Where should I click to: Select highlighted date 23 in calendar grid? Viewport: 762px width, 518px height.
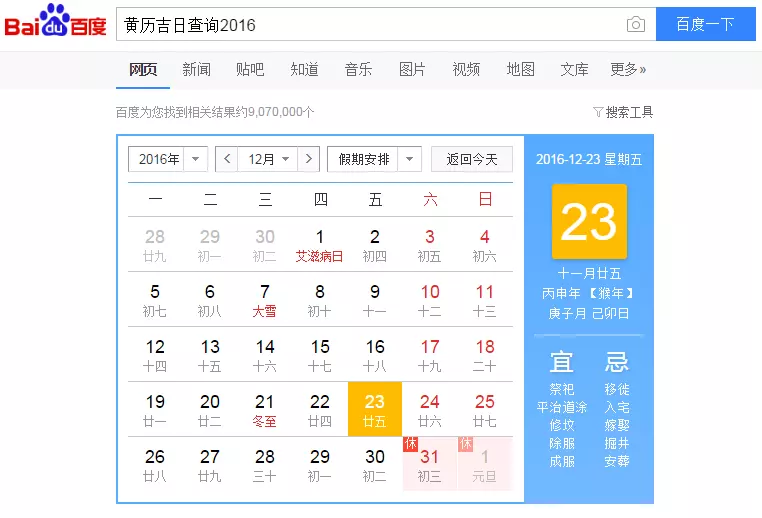click(x=374, y=409)
